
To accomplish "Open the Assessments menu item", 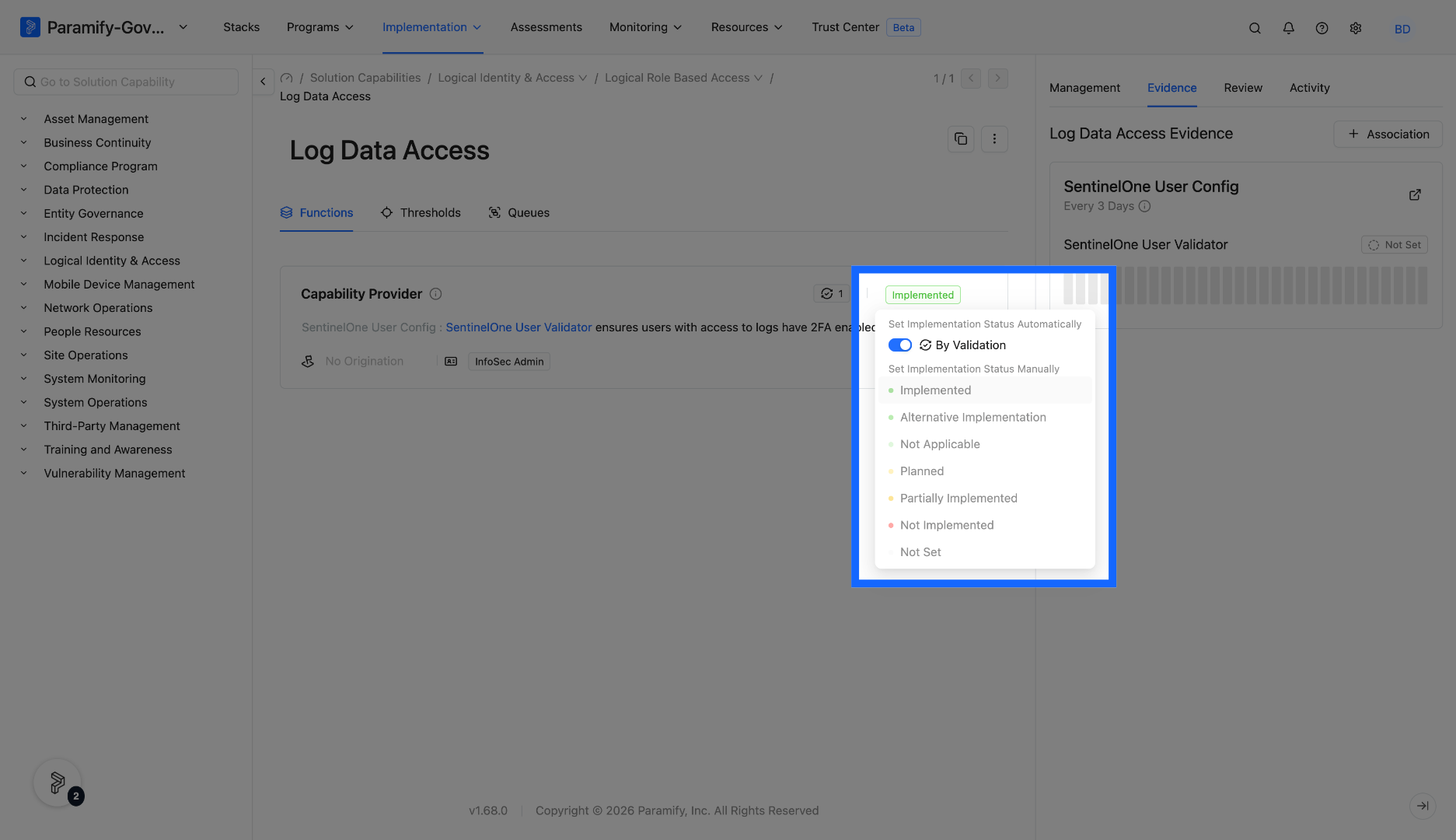I will pos(546,27).
